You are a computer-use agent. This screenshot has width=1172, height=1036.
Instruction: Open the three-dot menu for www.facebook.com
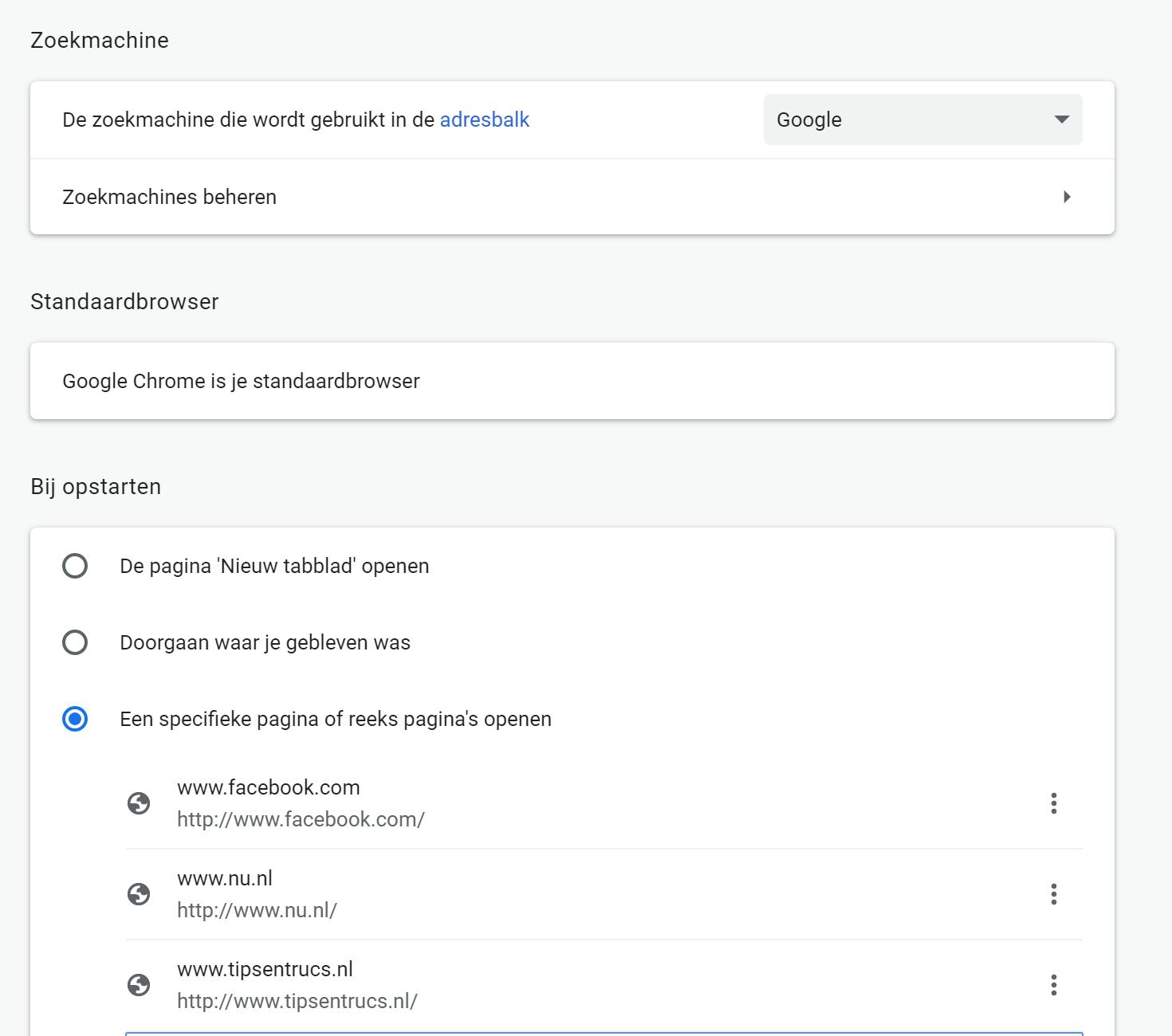[x=1053, y=803]
